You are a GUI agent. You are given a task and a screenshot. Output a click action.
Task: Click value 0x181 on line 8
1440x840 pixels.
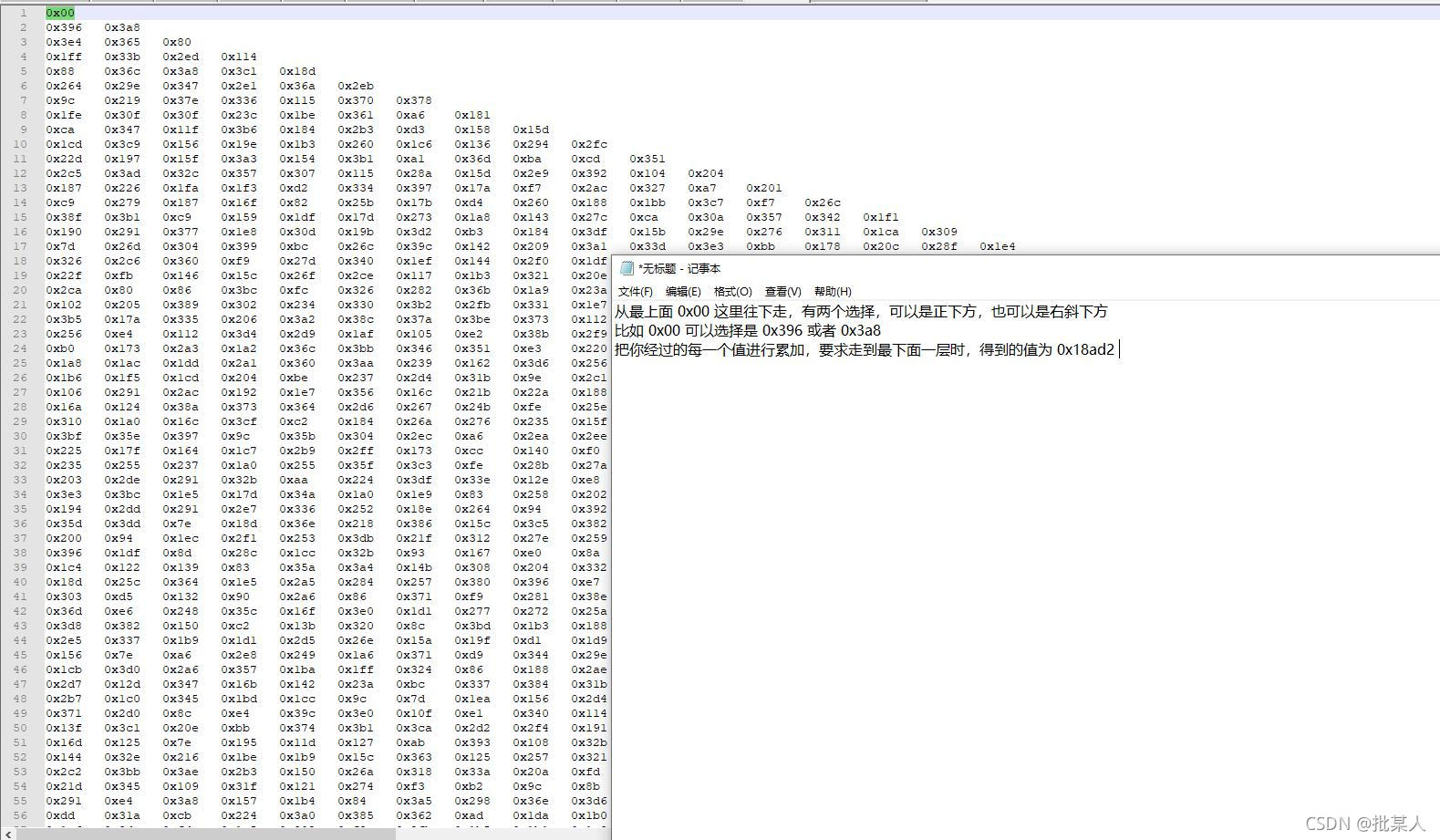472,115
